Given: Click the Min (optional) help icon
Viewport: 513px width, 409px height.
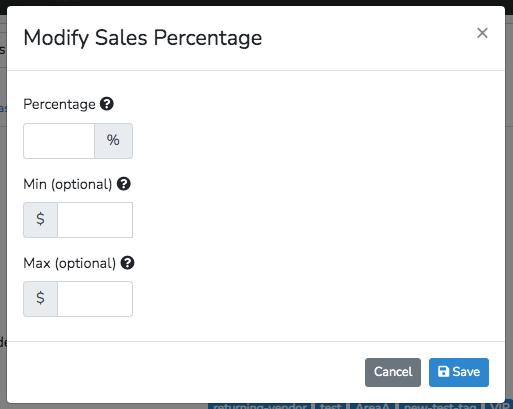Looking at the screenshot, I should click(124, 184).
